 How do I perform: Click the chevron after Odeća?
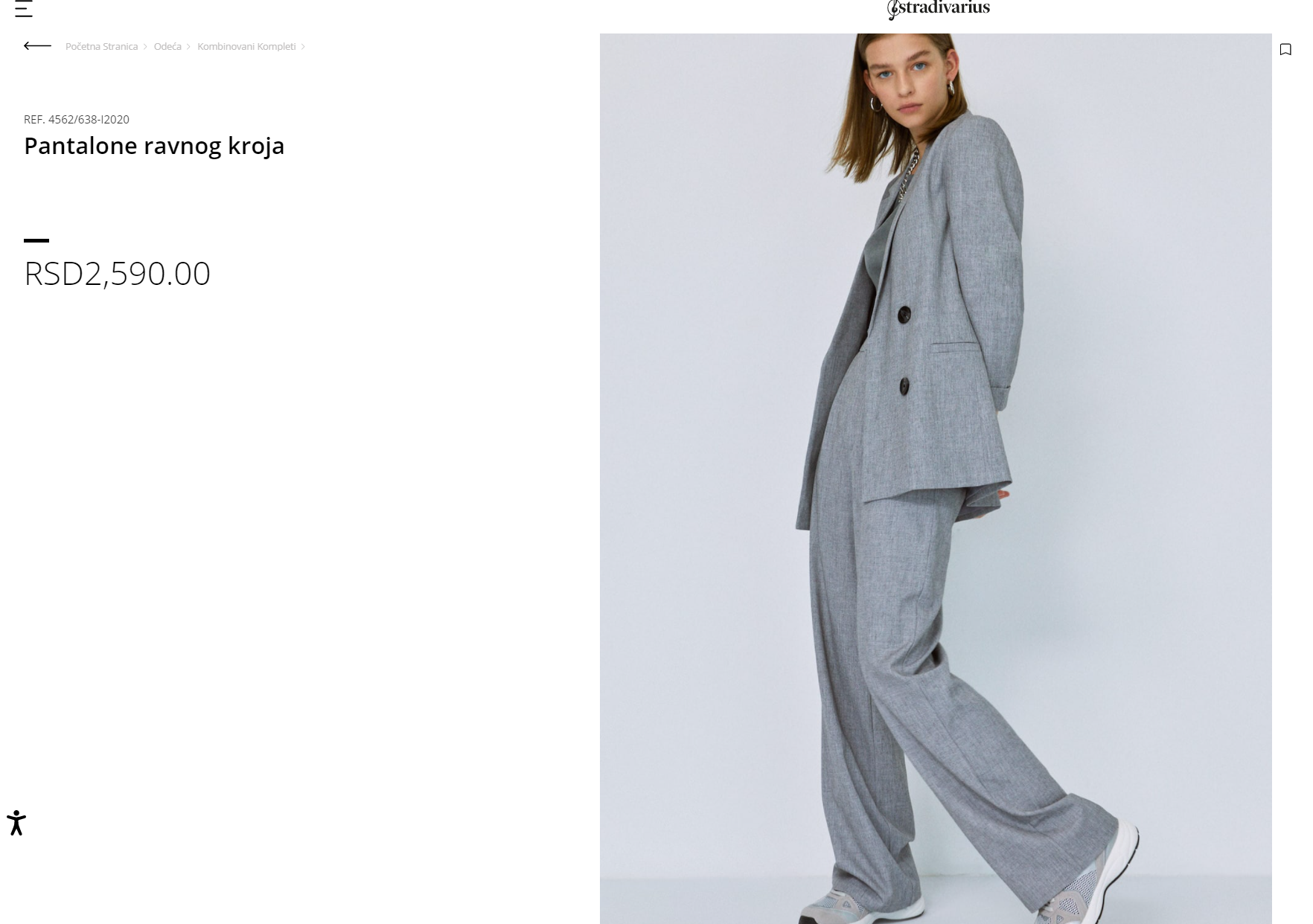[188, 47]
